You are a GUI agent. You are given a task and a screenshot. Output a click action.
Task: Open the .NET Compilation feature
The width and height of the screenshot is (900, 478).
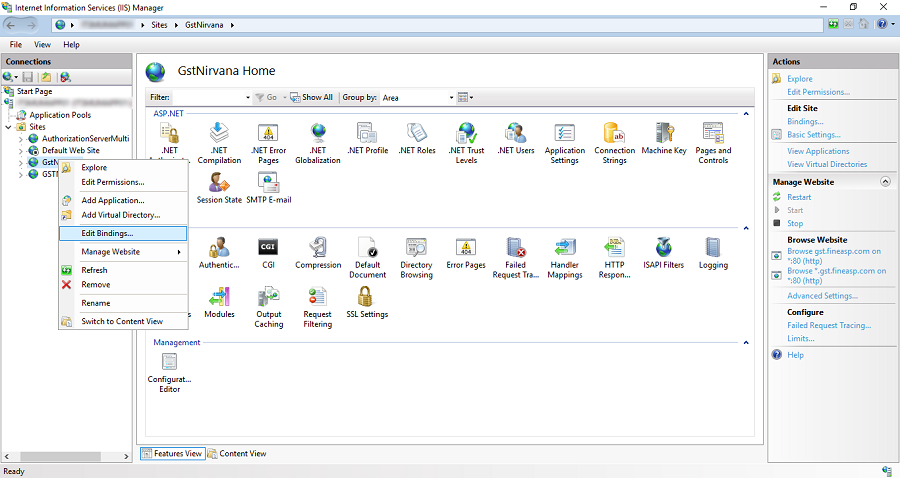[219, 143]
